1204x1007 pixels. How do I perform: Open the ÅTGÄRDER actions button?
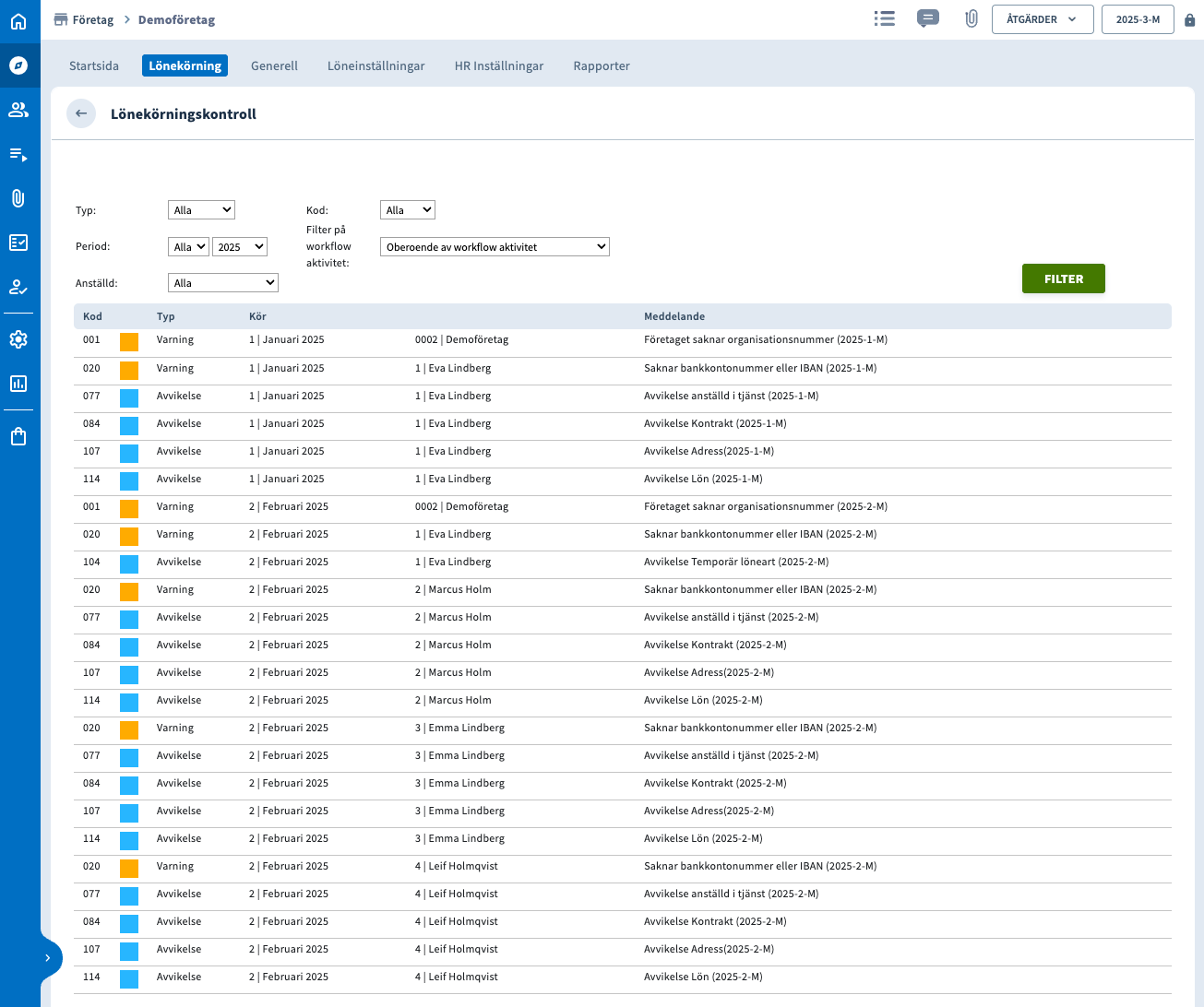click(x=1042, y=19)
